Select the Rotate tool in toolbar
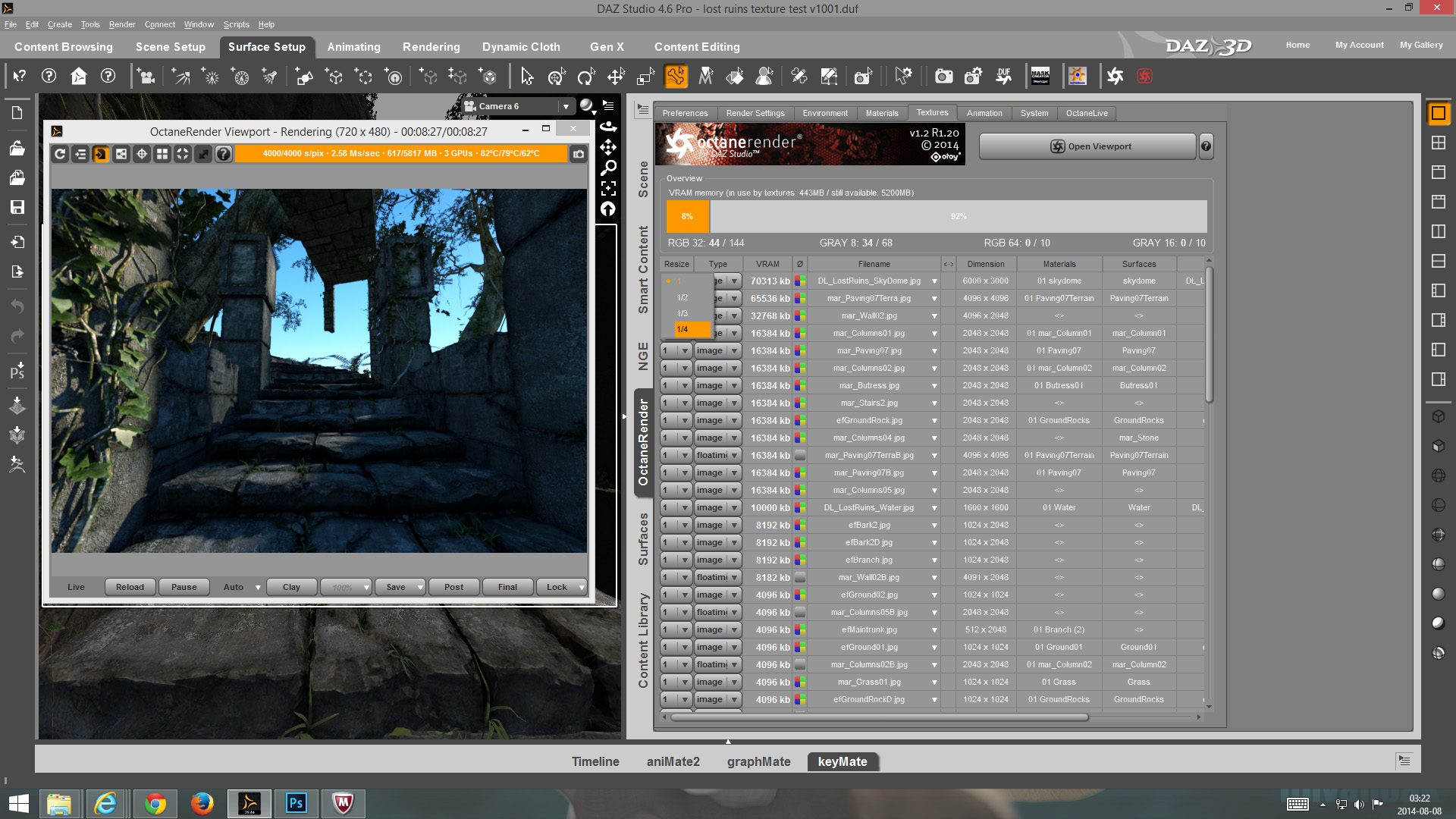The width and height of the screenshot is (1456, 819). (x=586, y=77)
